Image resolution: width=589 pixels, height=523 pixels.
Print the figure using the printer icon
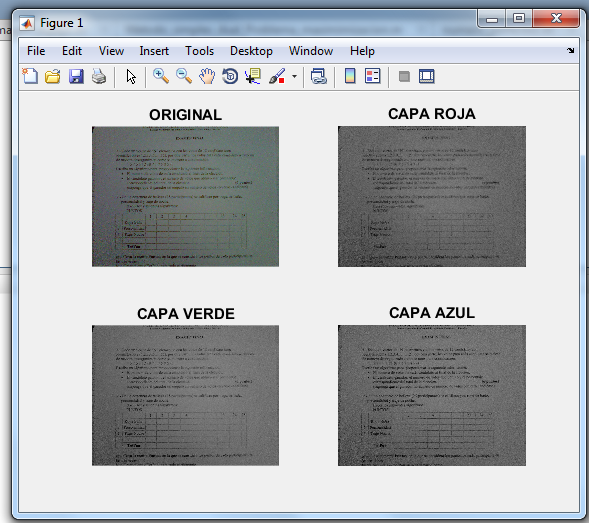(99, 77)
